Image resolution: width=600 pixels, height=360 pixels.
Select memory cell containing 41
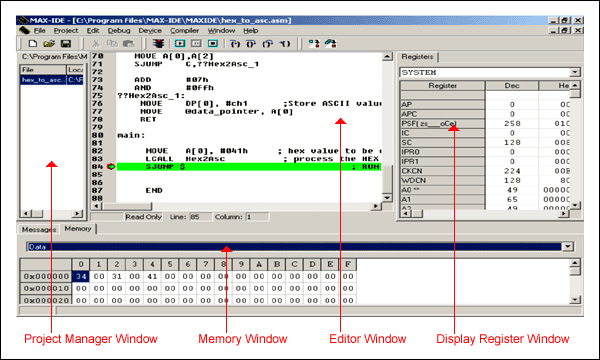(x=152, y=276)
